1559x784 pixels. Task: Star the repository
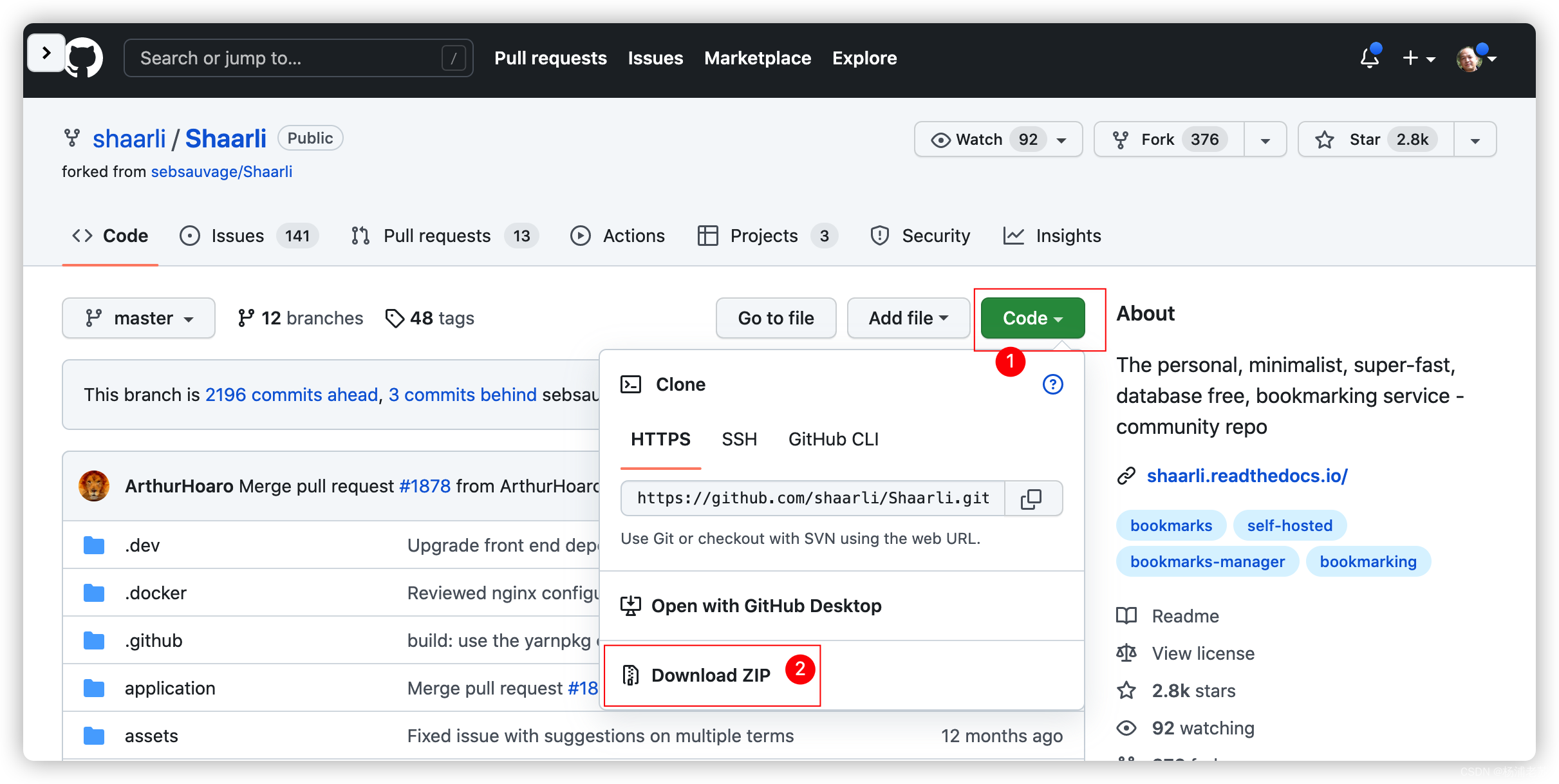(1376, 139)
